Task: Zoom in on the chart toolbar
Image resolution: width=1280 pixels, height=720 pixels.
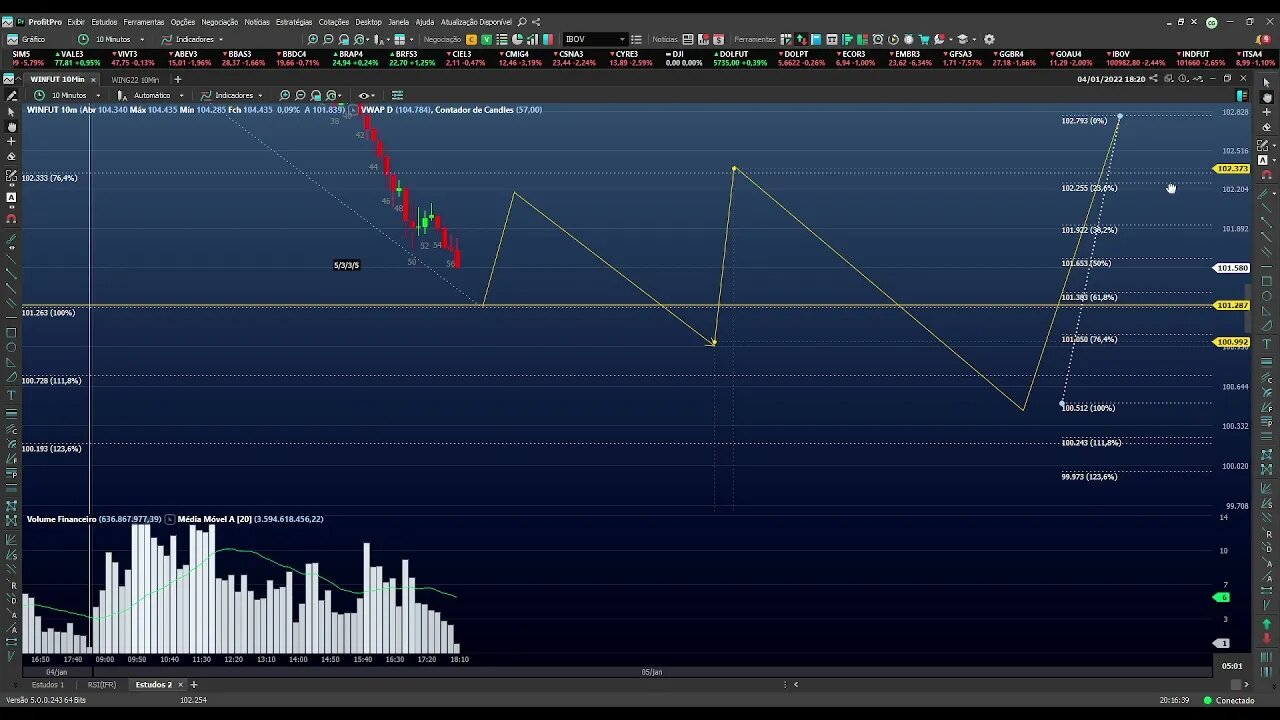Action: [285, 95]
